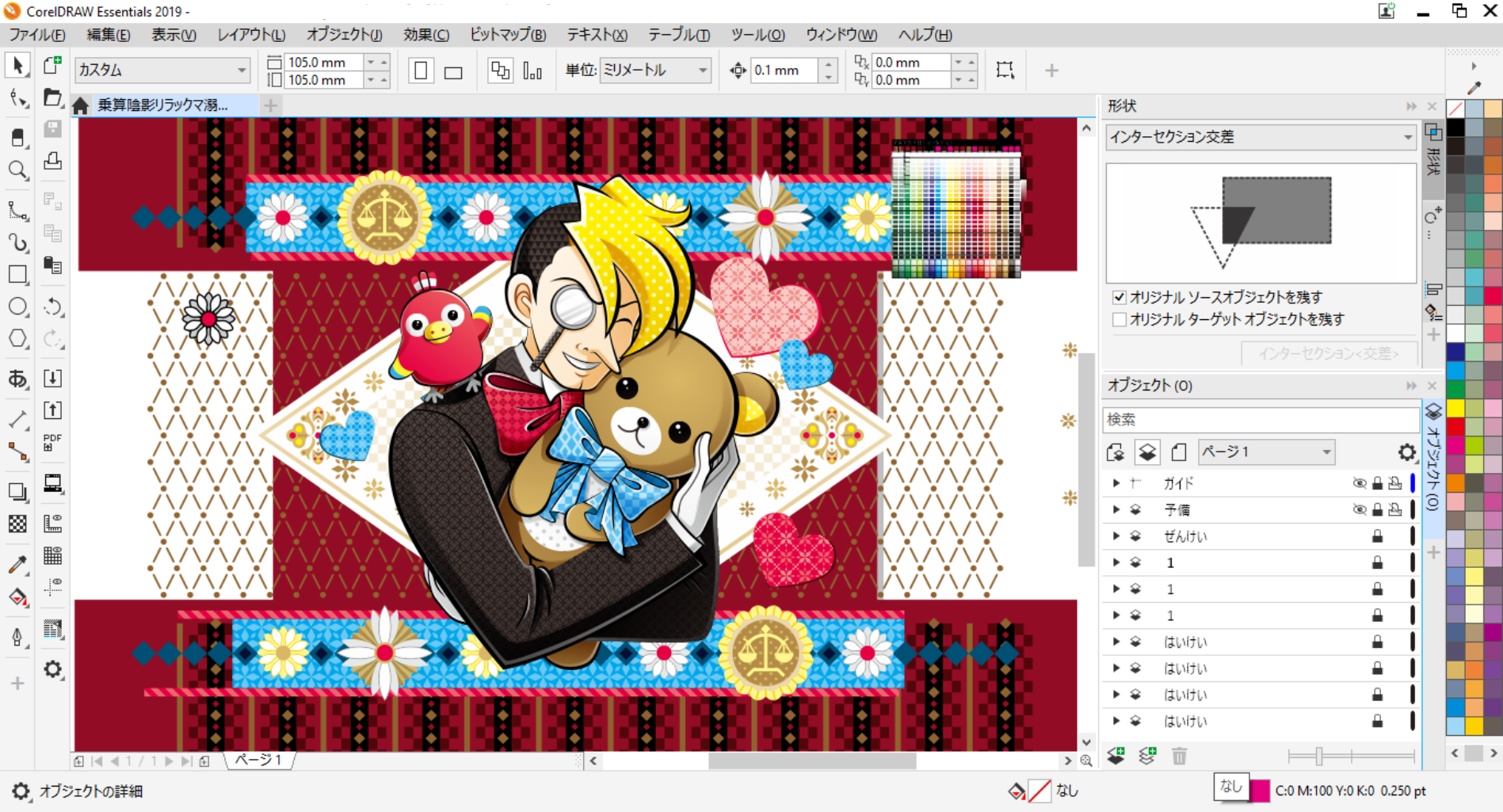Select the Pick tool in the toolbox

pyautogui.click(x=17, y=65)
